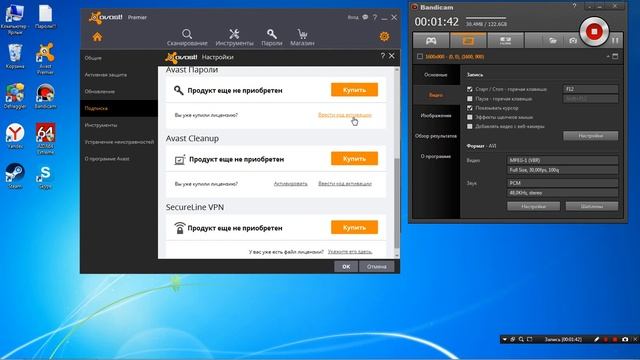
Task: Click license file link under SecureLine VPN
Action: click(350, 252)
